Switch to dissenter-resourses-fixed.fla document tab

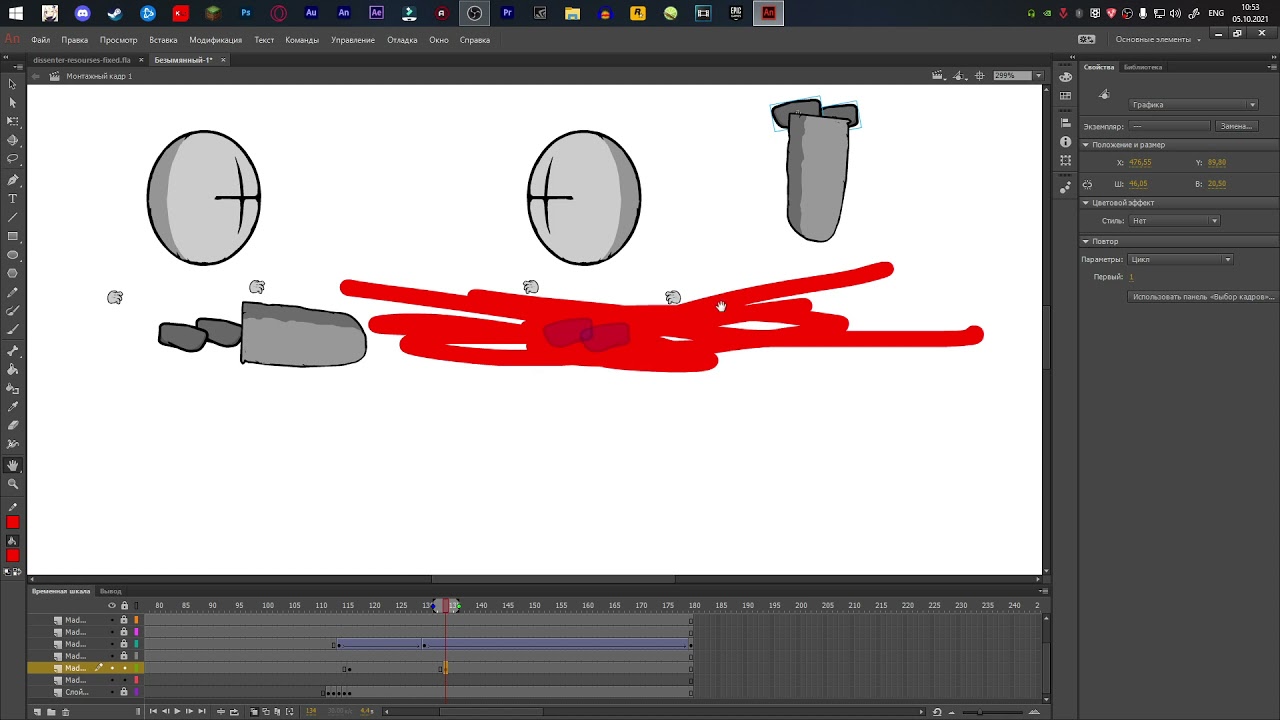[82, 60]
